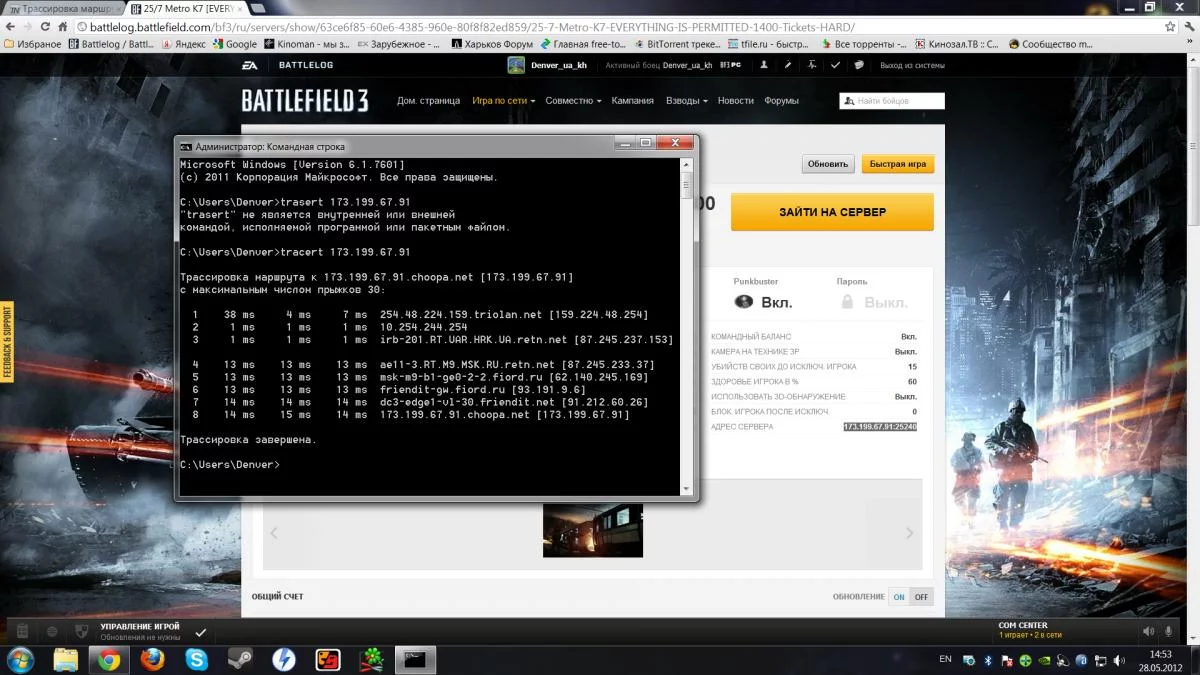Open Skype from the taskbar
This screenshot has width=1200, height=675.
click(x=196, y=659)
